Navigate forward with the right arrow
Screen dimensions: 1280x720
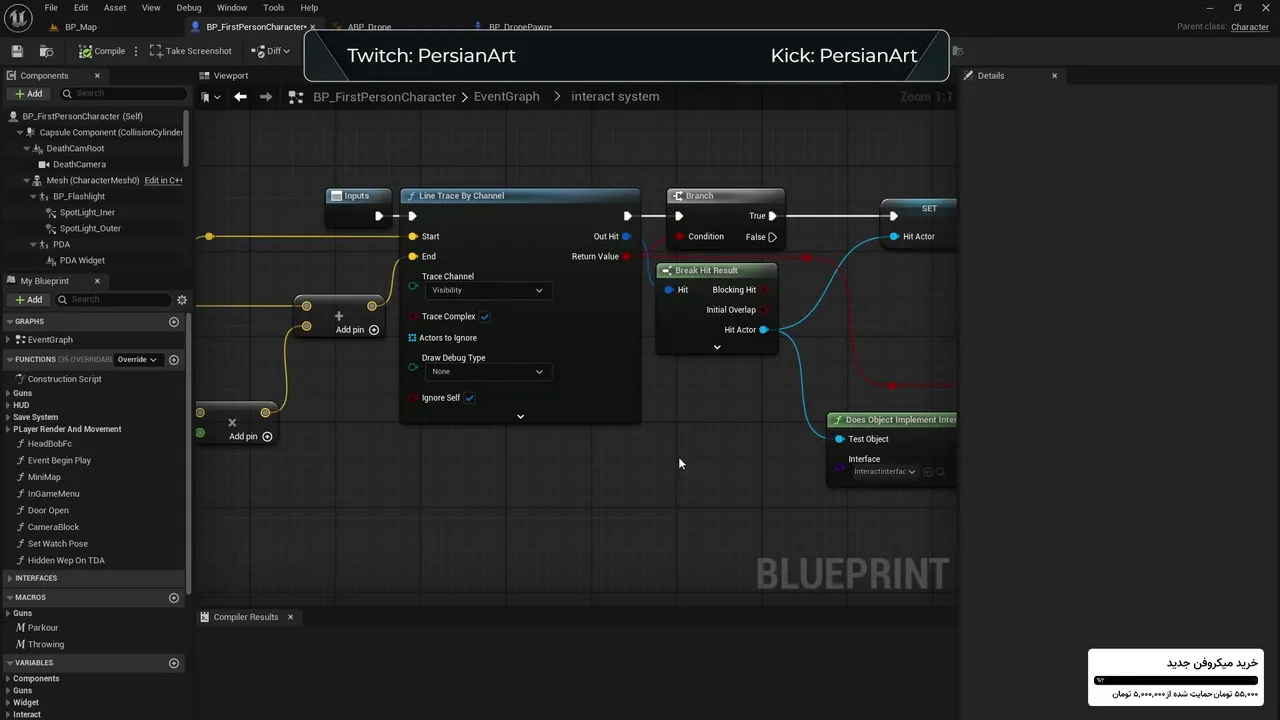(x=265, y=97)
